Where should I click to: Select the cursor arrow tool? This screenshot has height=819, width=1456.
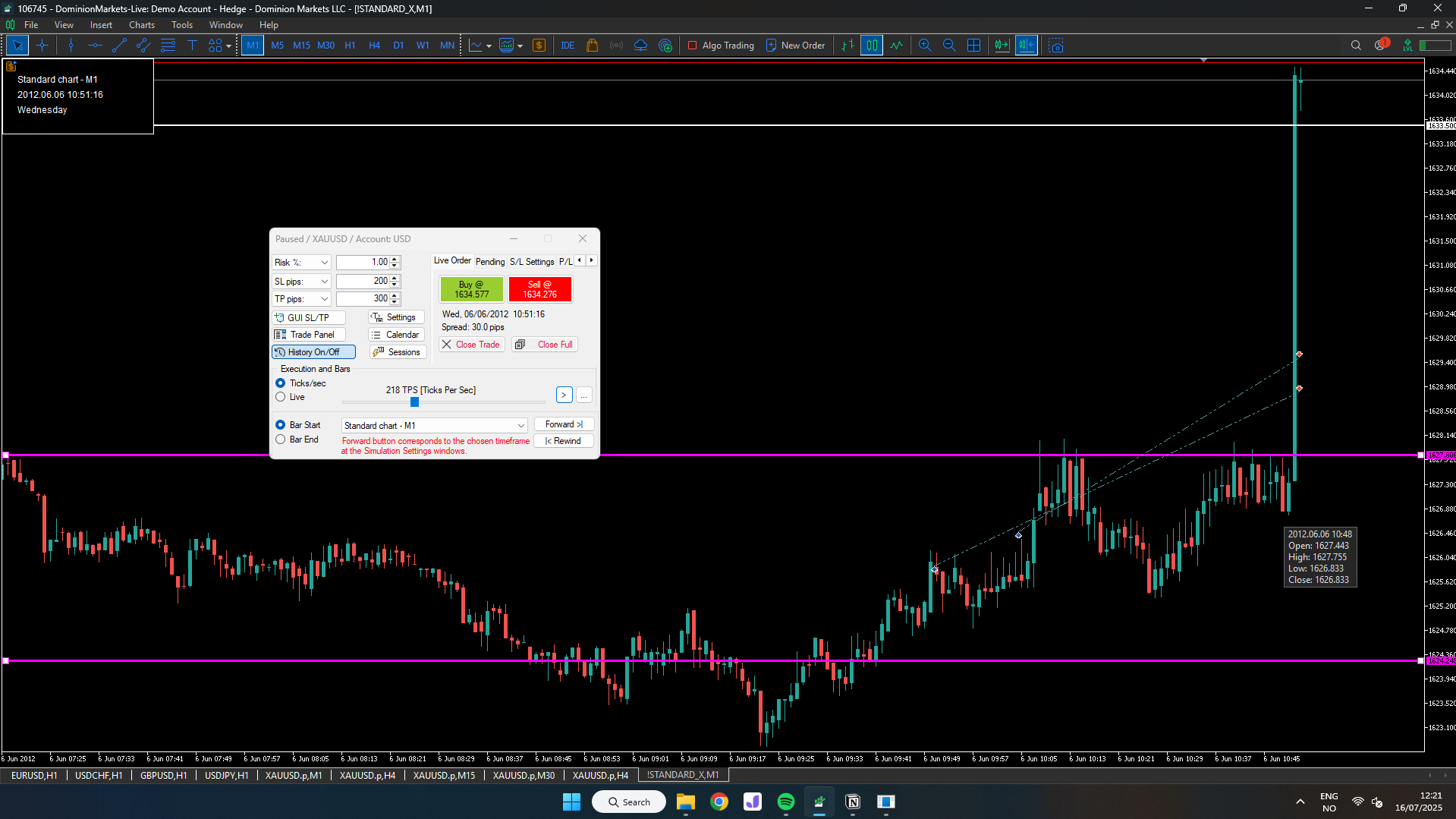[x=17, y=46]
